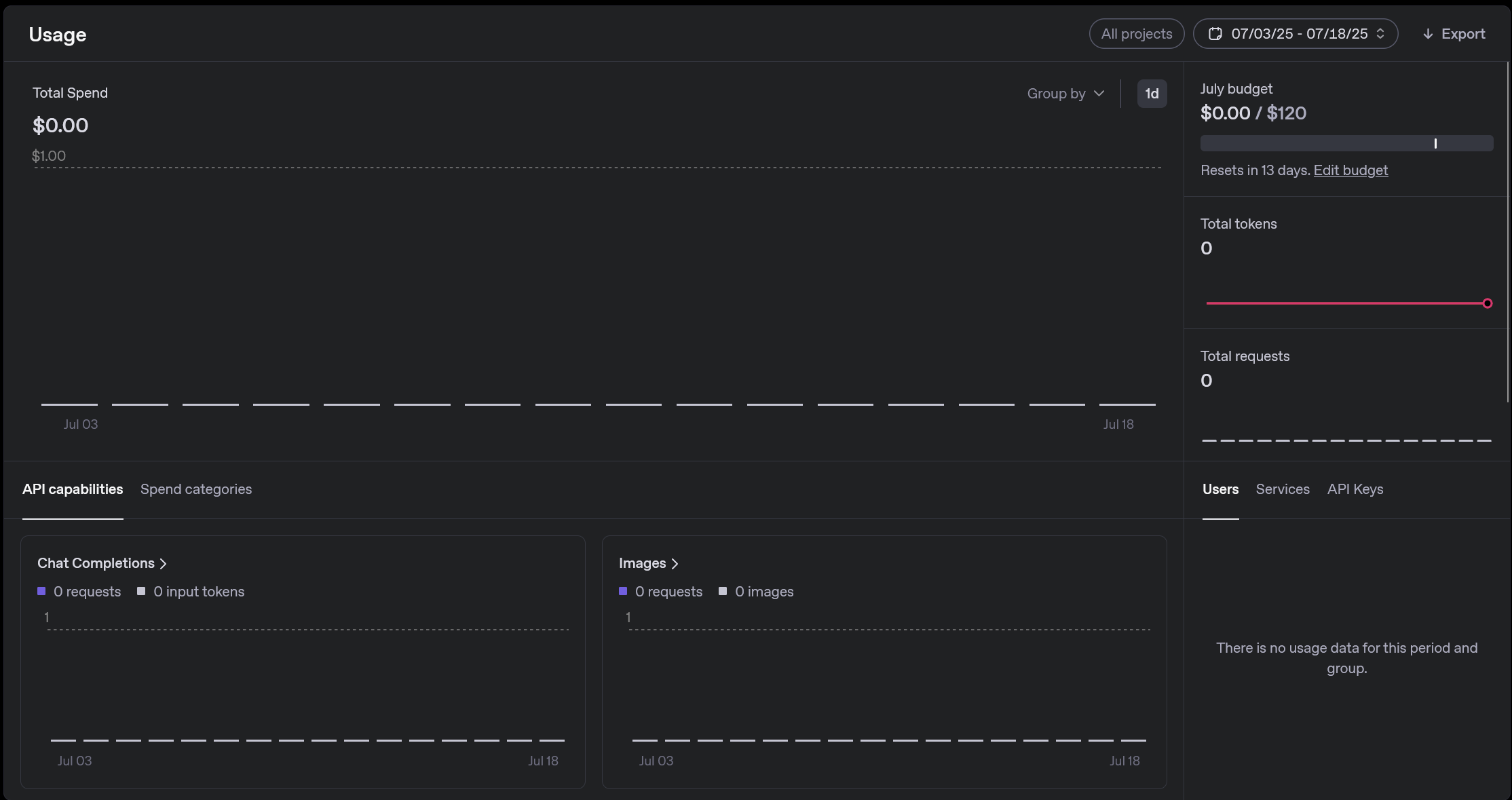Viewport: 1512px width, 800px height.
Task: Click the Export button
Action: click(1454, 34)
